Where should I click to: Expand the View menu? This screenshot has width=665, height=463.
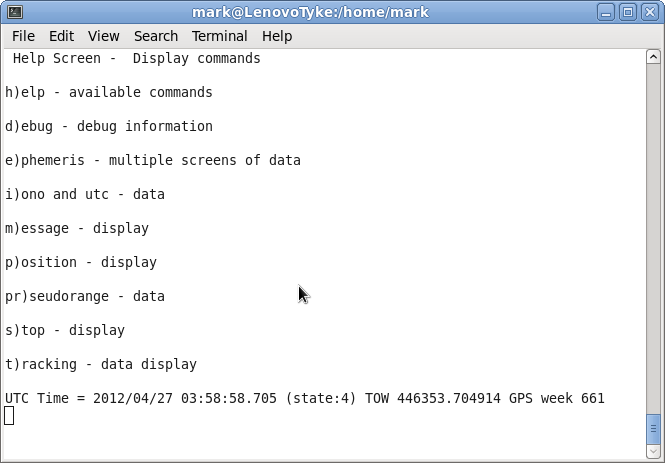(103, 36)
